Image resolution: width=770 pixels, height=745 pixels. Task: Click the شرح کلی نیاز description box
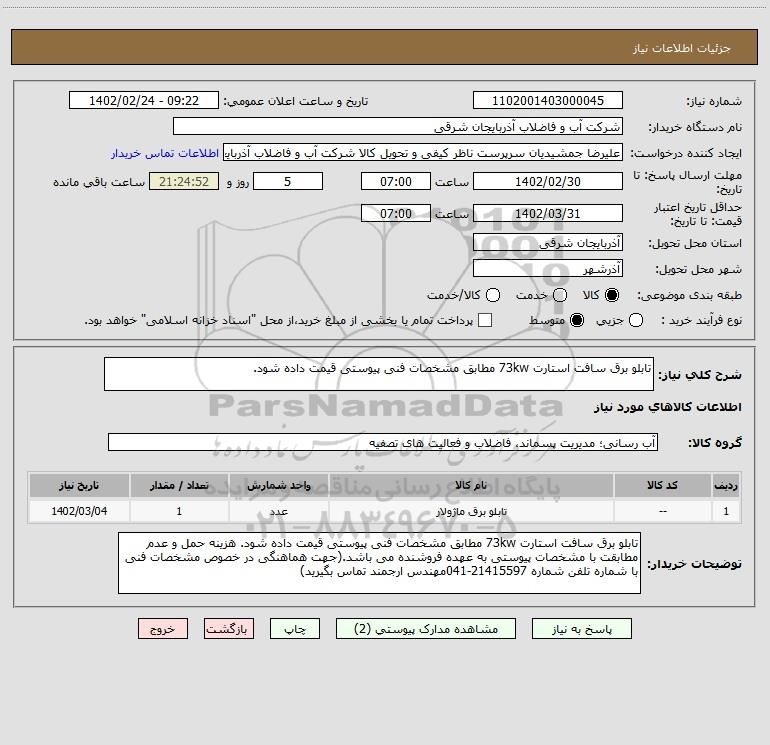[379, 374]
